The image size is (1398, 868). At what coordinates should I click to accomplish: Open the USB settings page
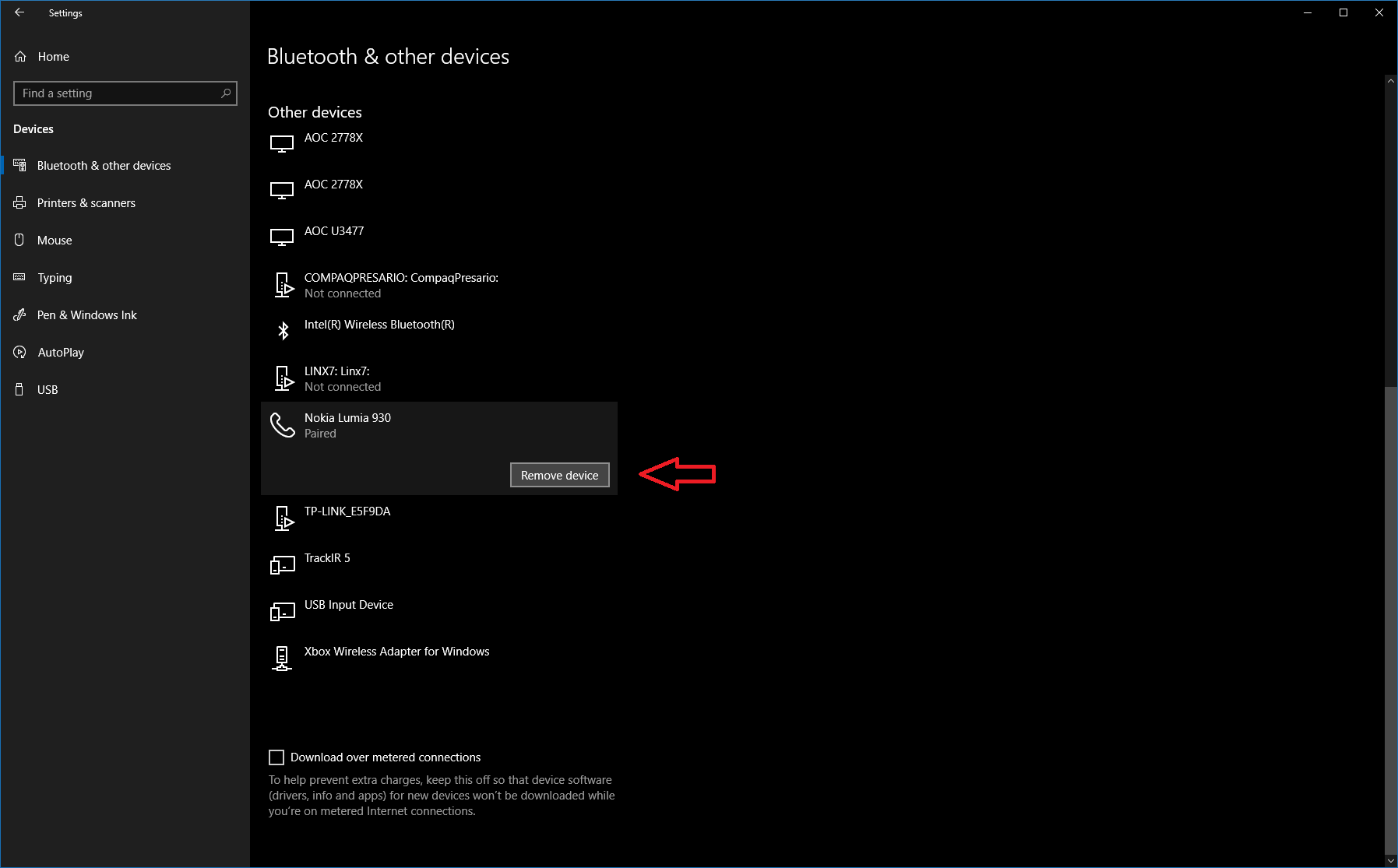[x=125, y=389]
